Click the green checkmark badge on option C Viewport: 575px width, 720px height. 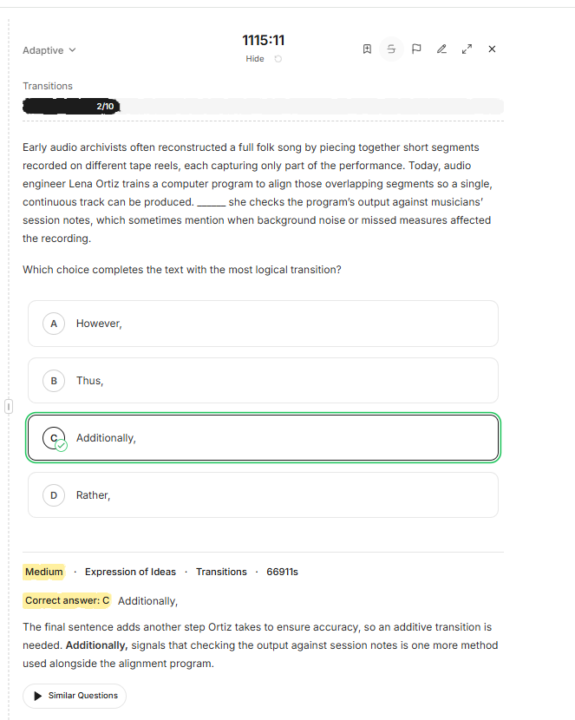pos(61,445)
